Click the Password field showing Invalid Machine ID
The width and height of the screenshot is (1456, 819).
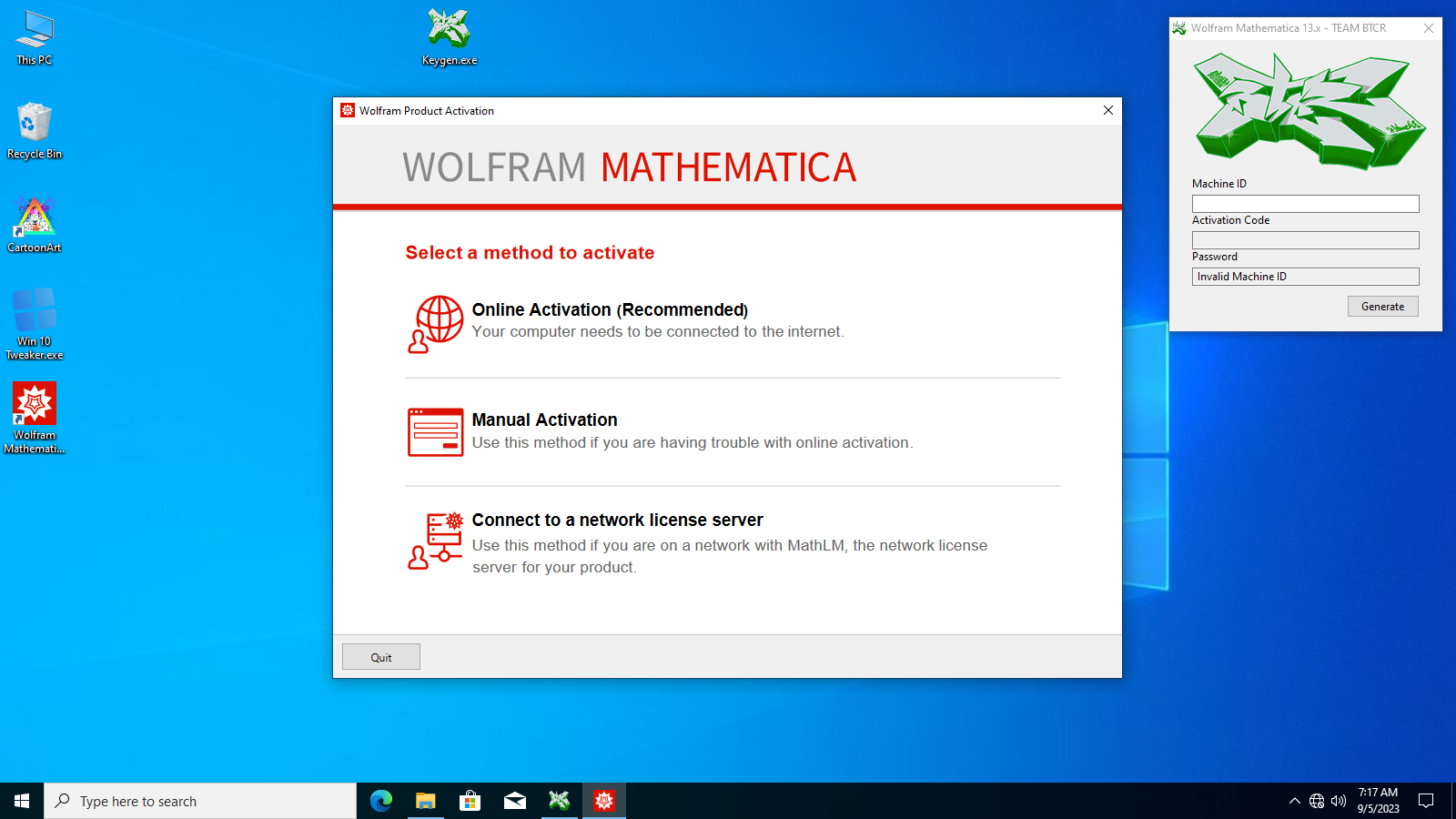coord(1305,277)
